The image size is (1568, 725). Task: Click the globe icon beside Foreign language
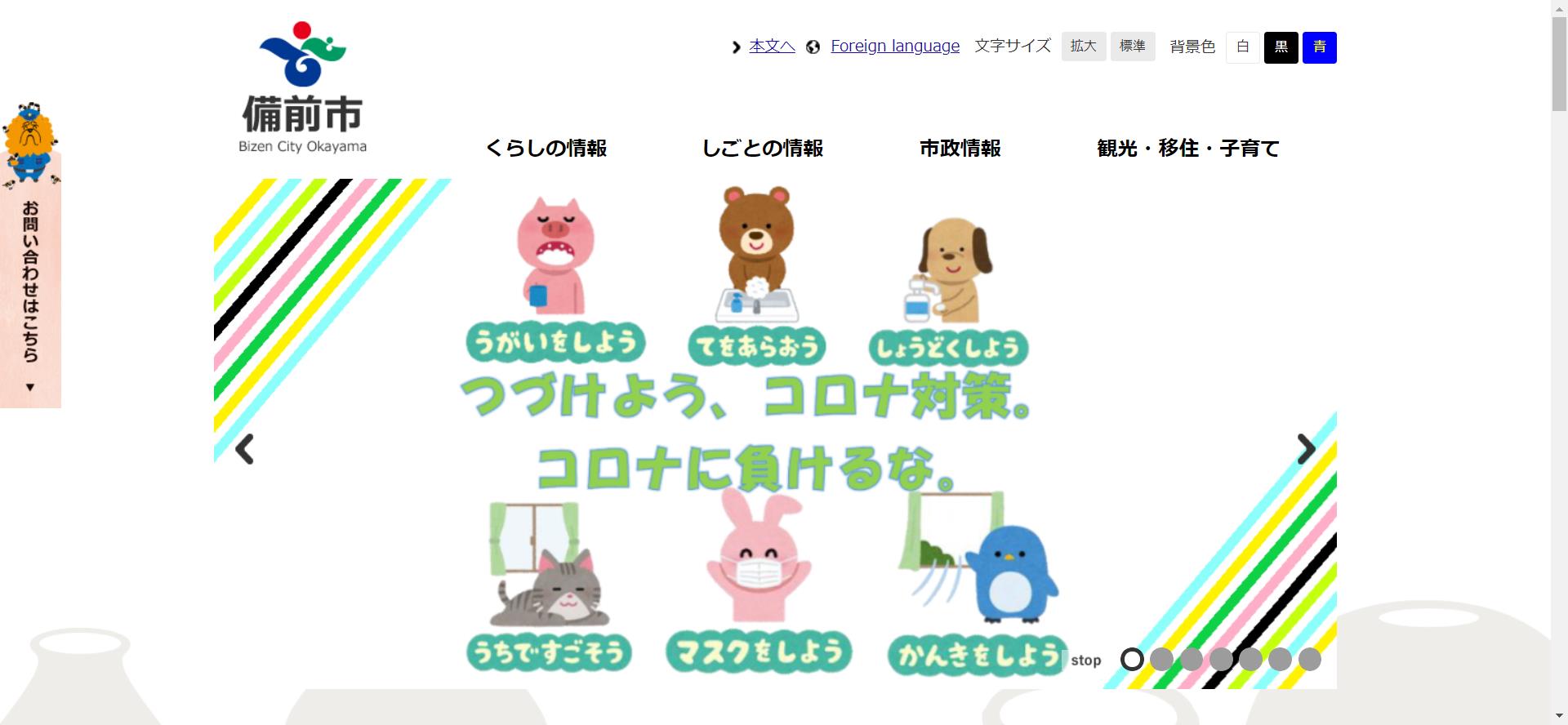coord(813,47)
